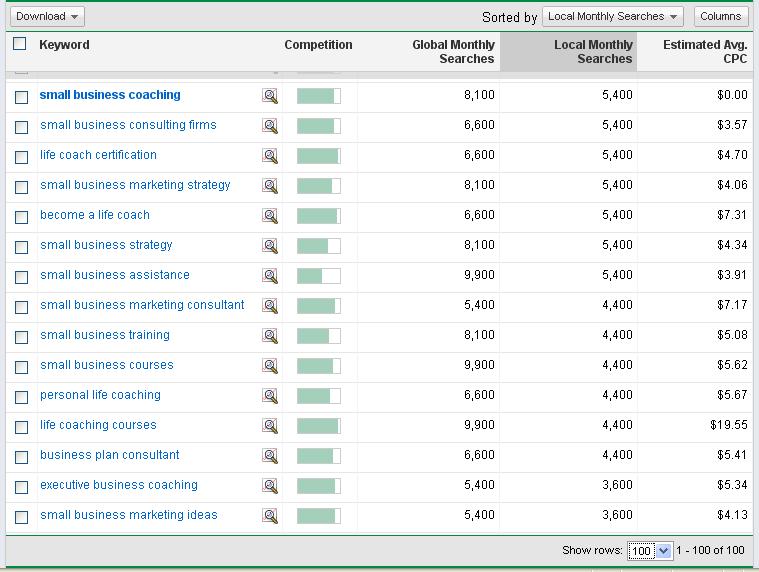Viewport: 759px width, 572px height.
Task: Open the small business consulting firms link
Action: (x=128, y=125)
